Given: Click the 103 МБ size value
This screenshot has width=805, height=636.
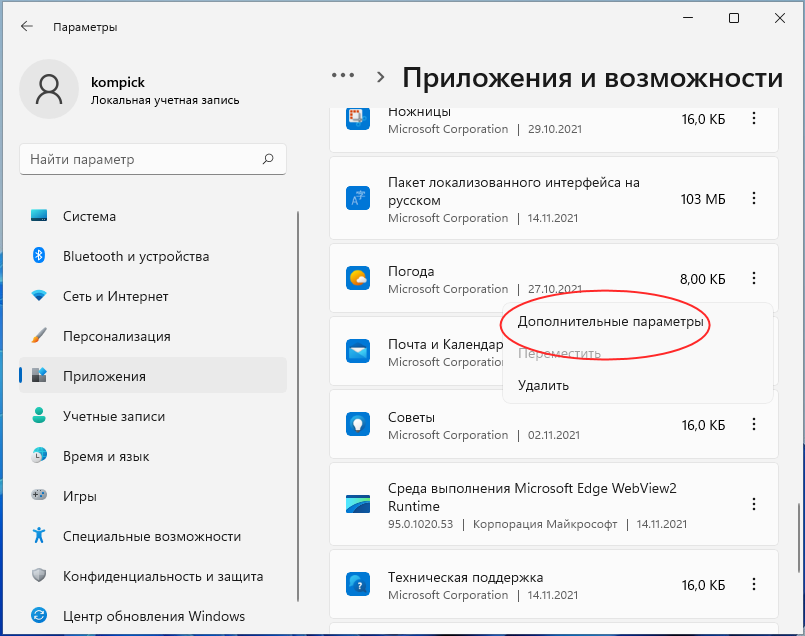Looking at the screenshot, I should (x=703, y=199).
